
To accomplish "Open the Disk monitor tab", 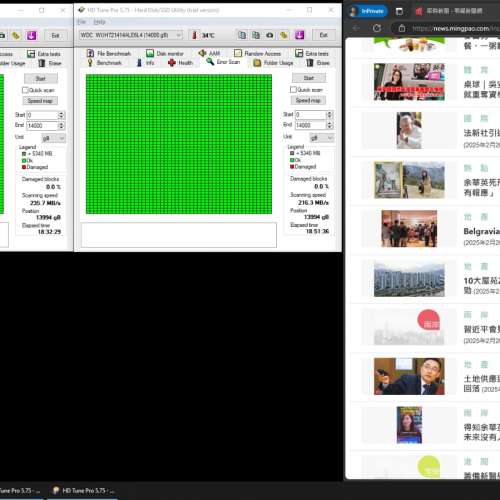I will point(165,53).
